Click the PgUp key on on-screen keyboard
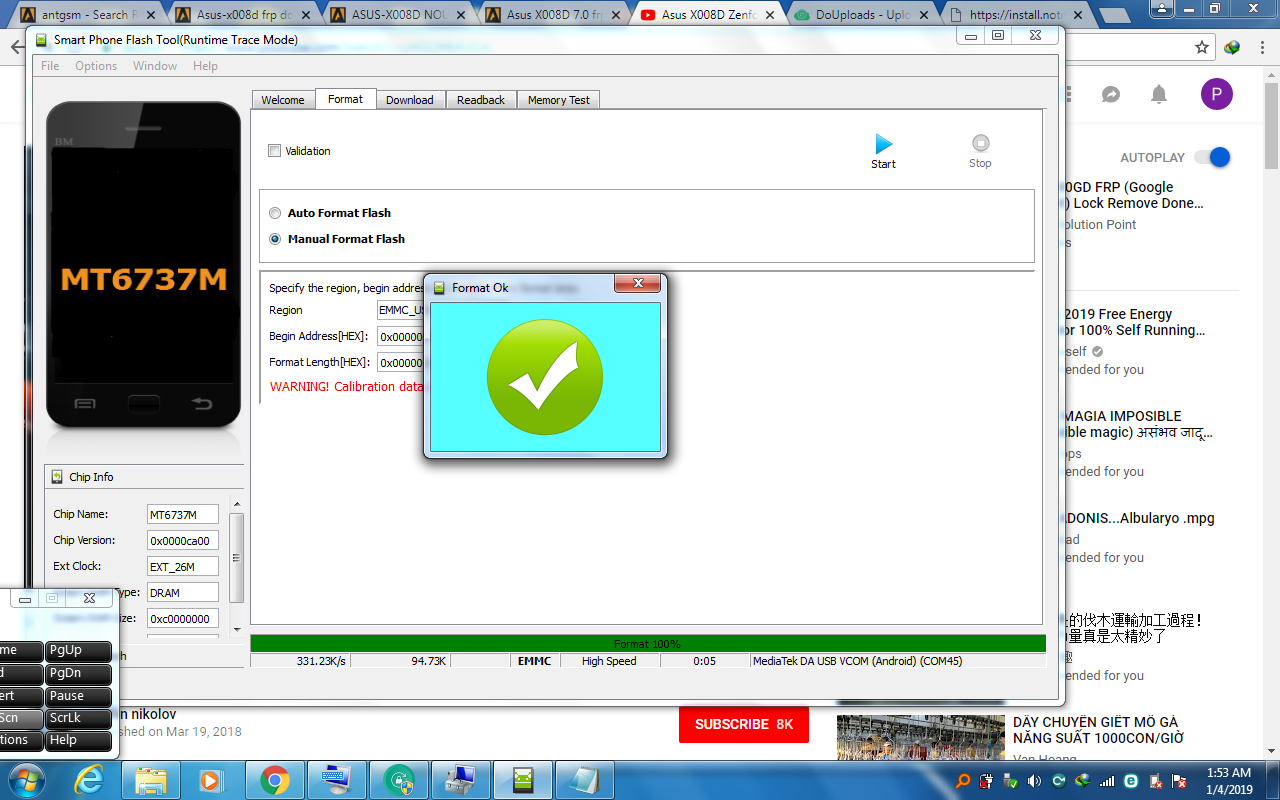Image resolution: width=1280 pixels, height=800 pixels. (78, 650)
